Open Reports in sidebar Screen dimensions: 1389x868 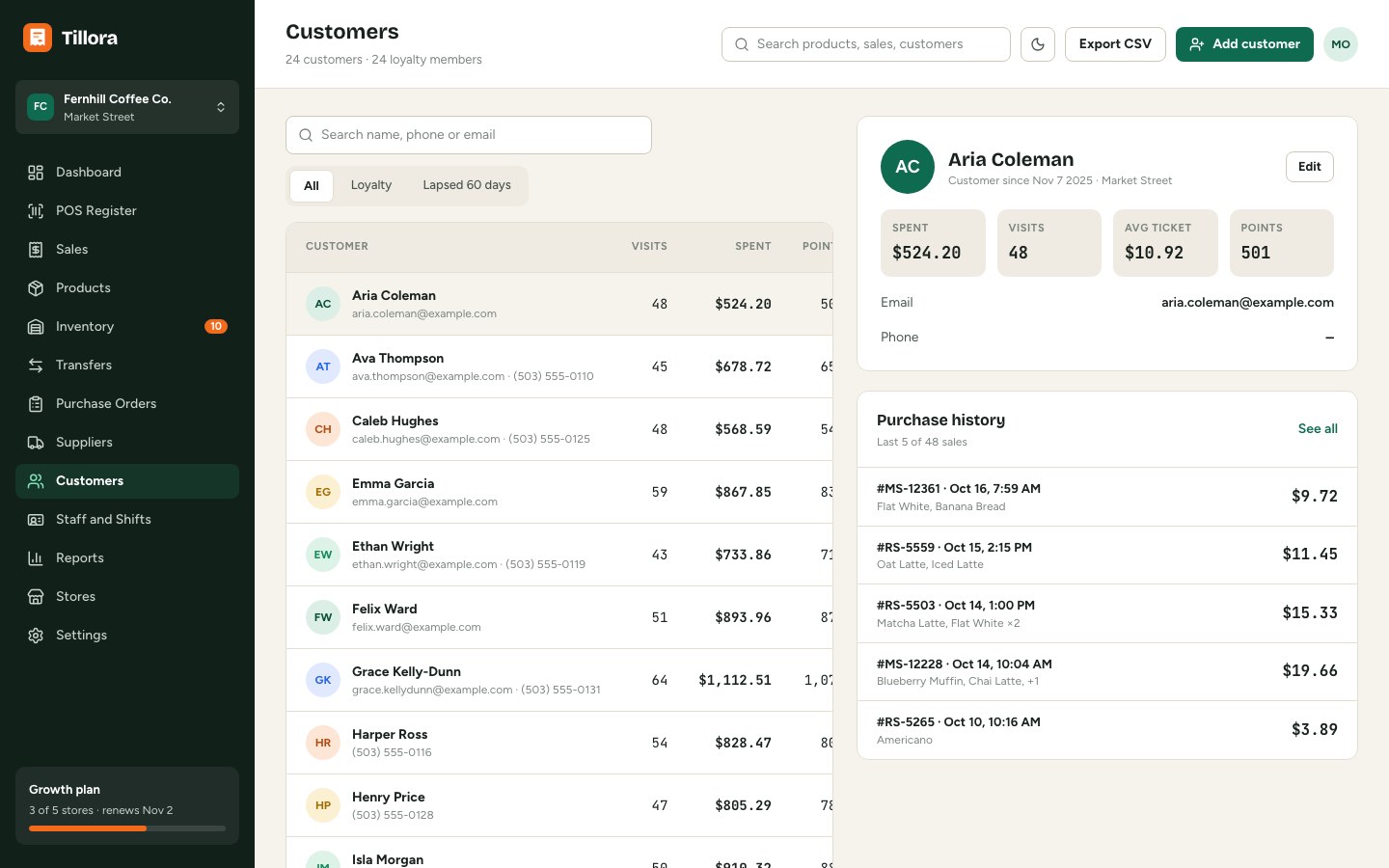(x=127, y=558)
